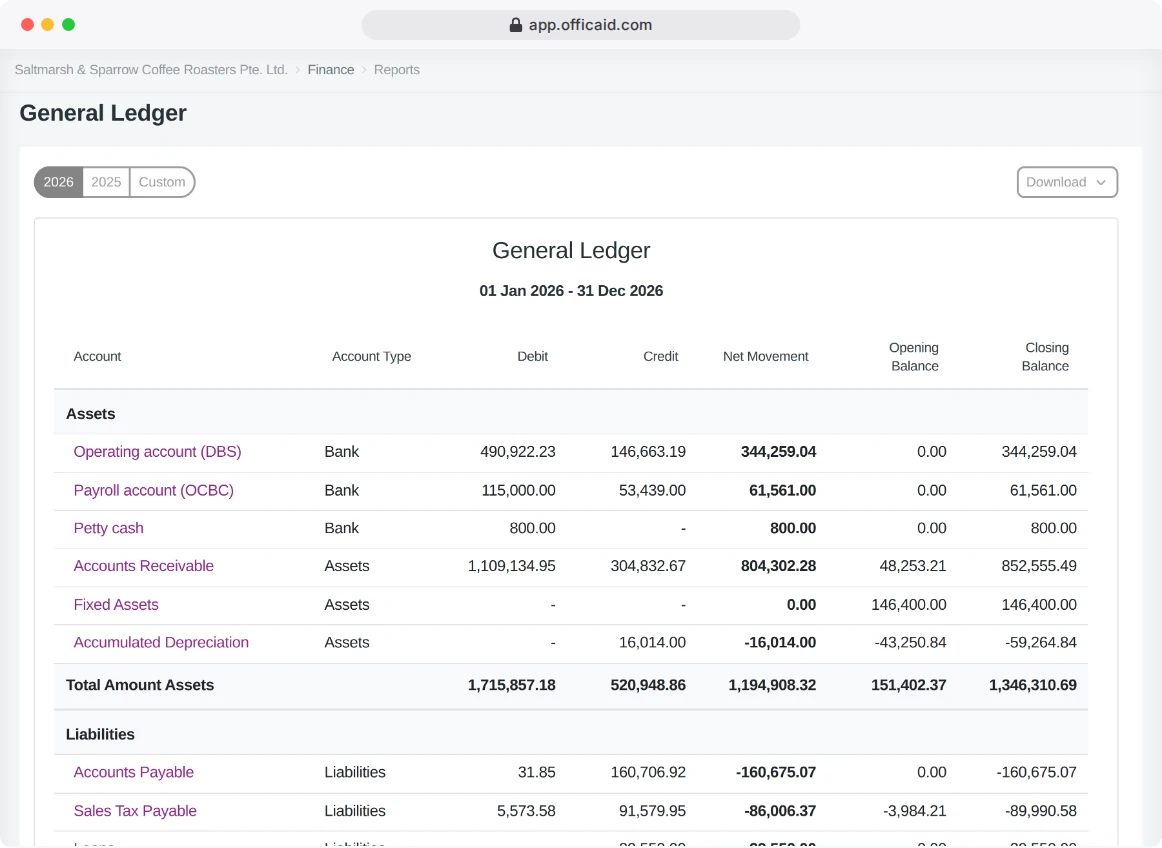Image resolution: width=1162 pixels, height=848 pixels.
Task: Open the Accumulated Depreciation account
Action: [x=161, y=642]
